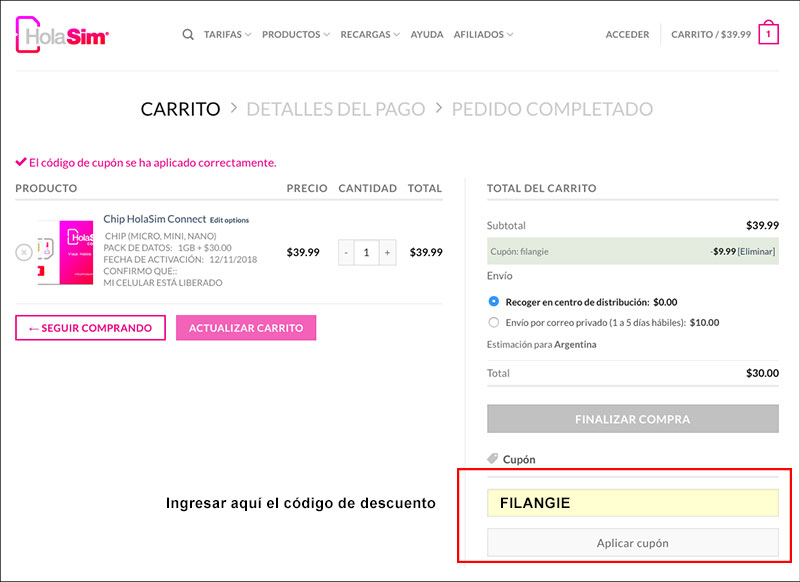Focus the coupon code field containing FILANGIE

click(x=633, y=503)
